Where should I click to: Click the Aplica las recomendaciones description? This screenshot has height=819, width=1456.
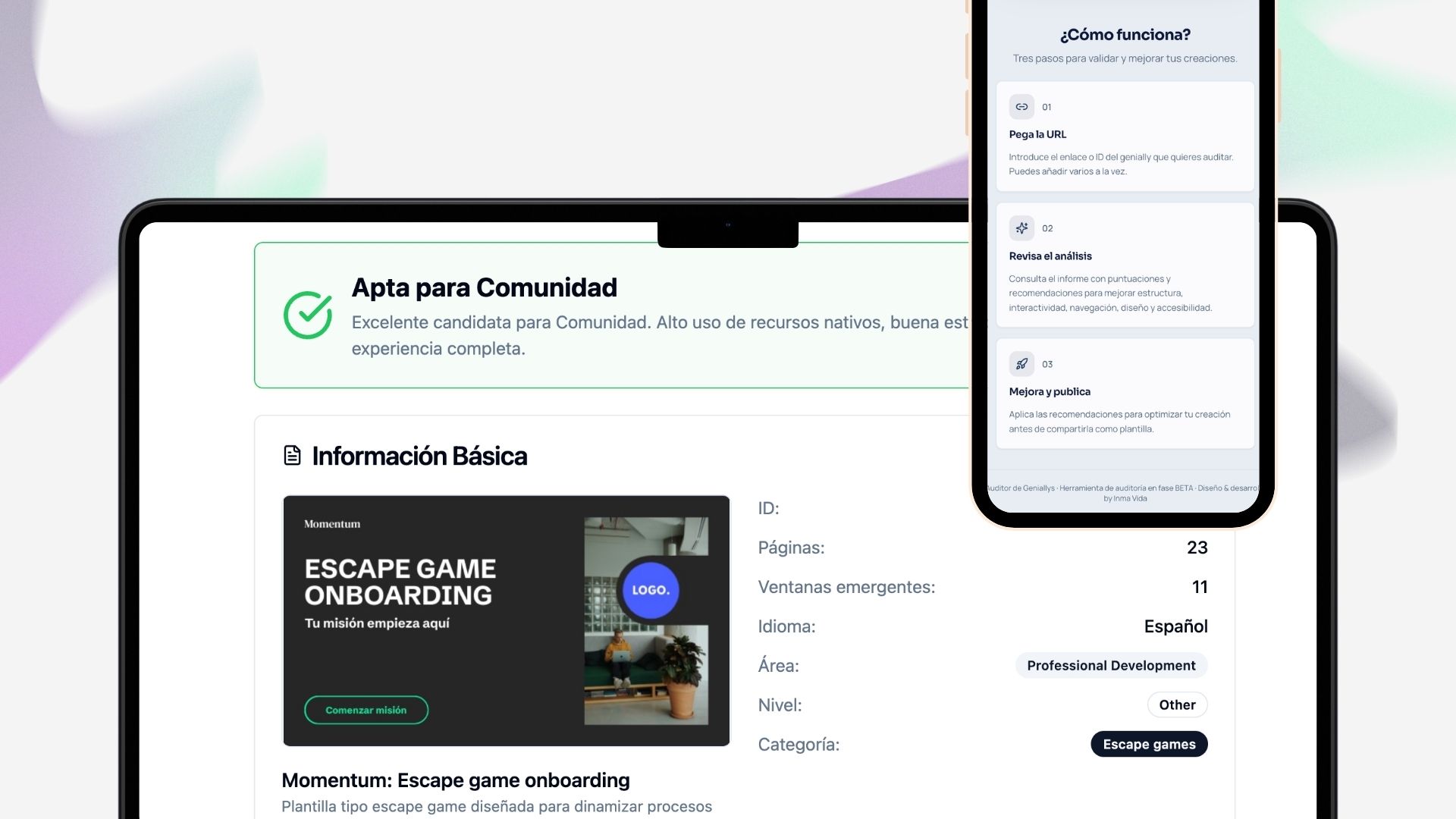pos(1119,422)
